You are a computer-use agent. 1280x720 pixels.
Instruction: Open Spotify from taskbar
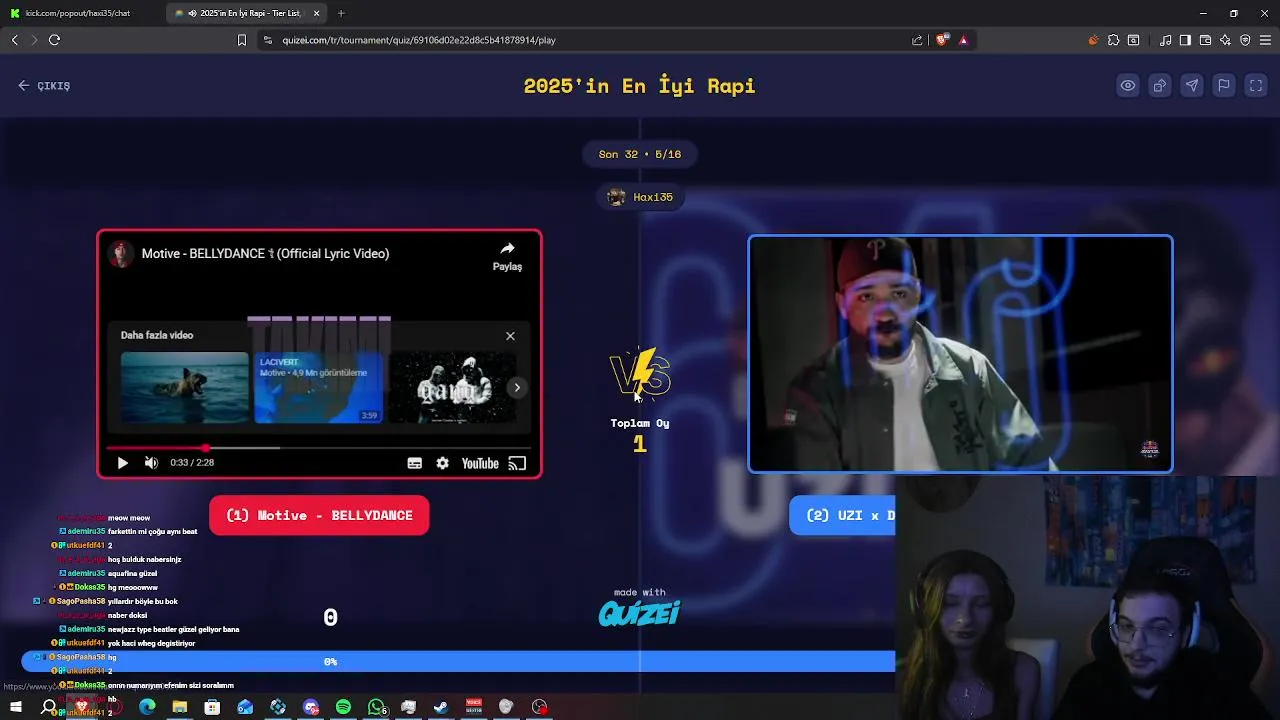343,707
